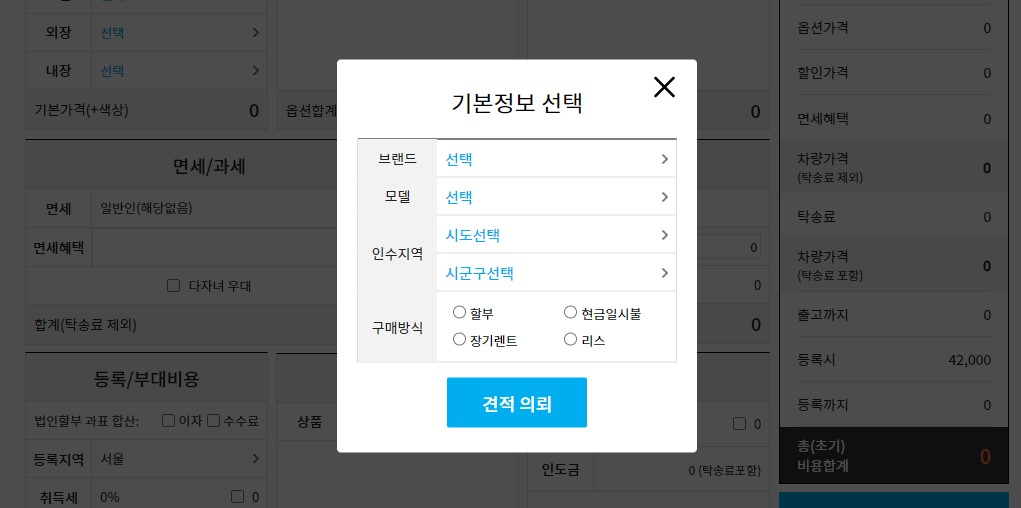Viewport: 1021px width, 508px height.
Task: Select the 리스 purchase option
Action: [570, 339]
